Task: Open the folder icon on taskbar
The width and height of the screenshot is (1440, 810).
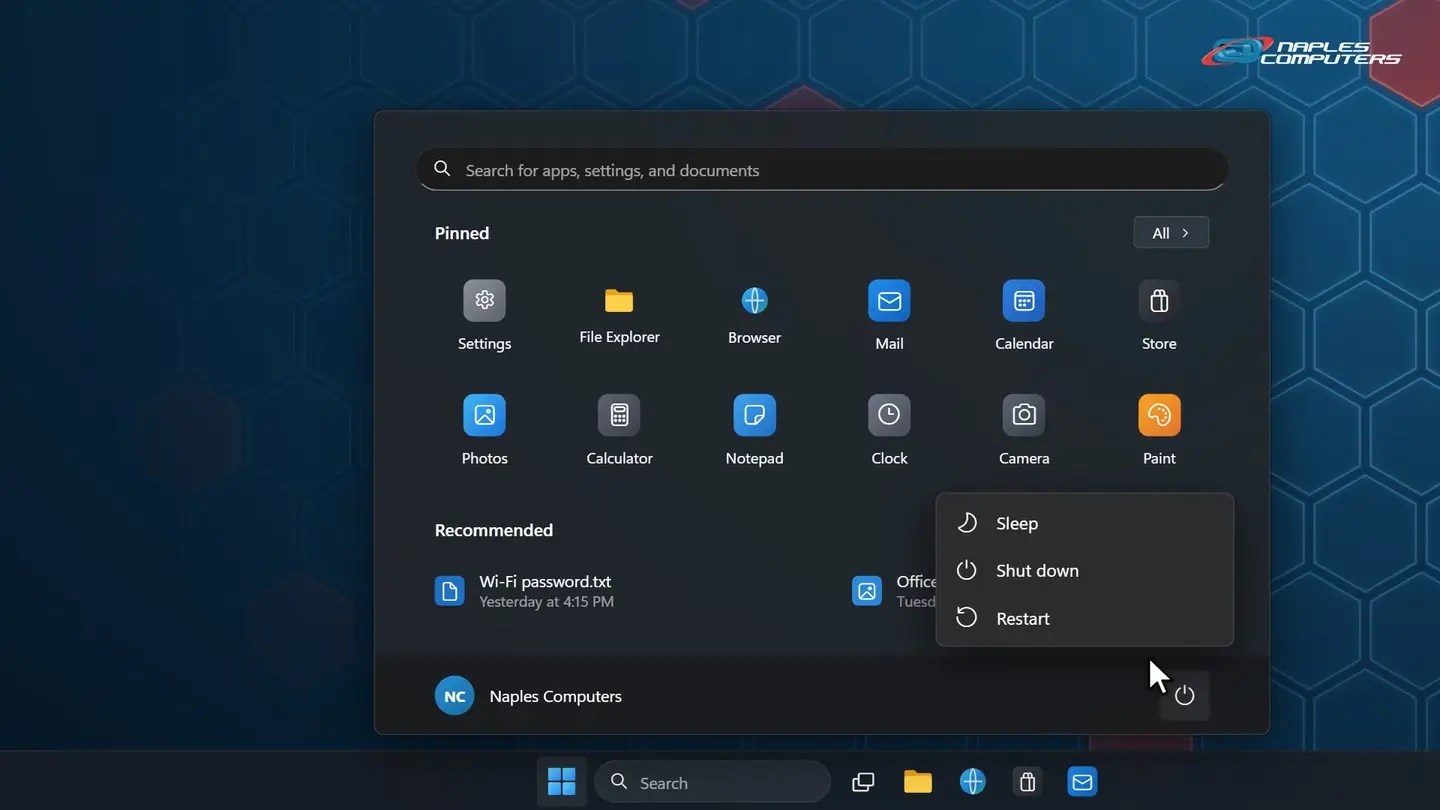Action: tap(918, 782)
